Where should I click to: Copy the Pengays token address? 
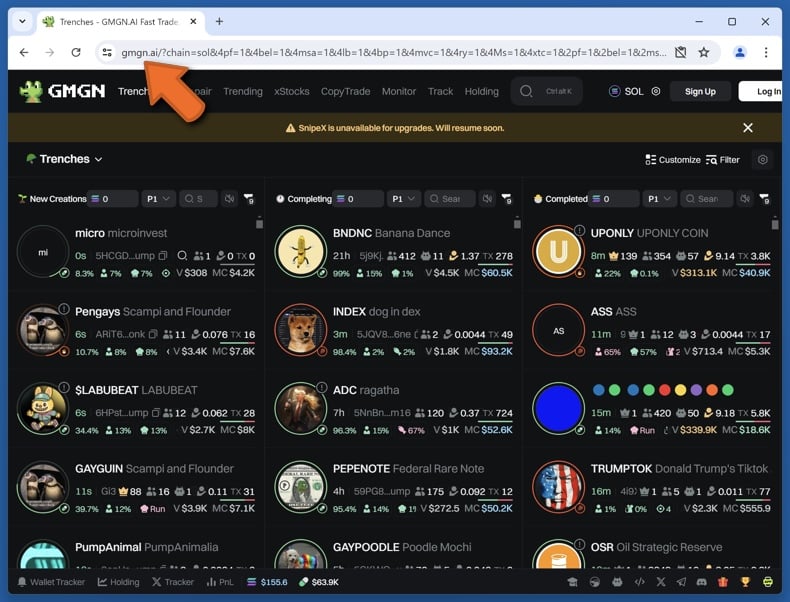click(x=153, y=334)
